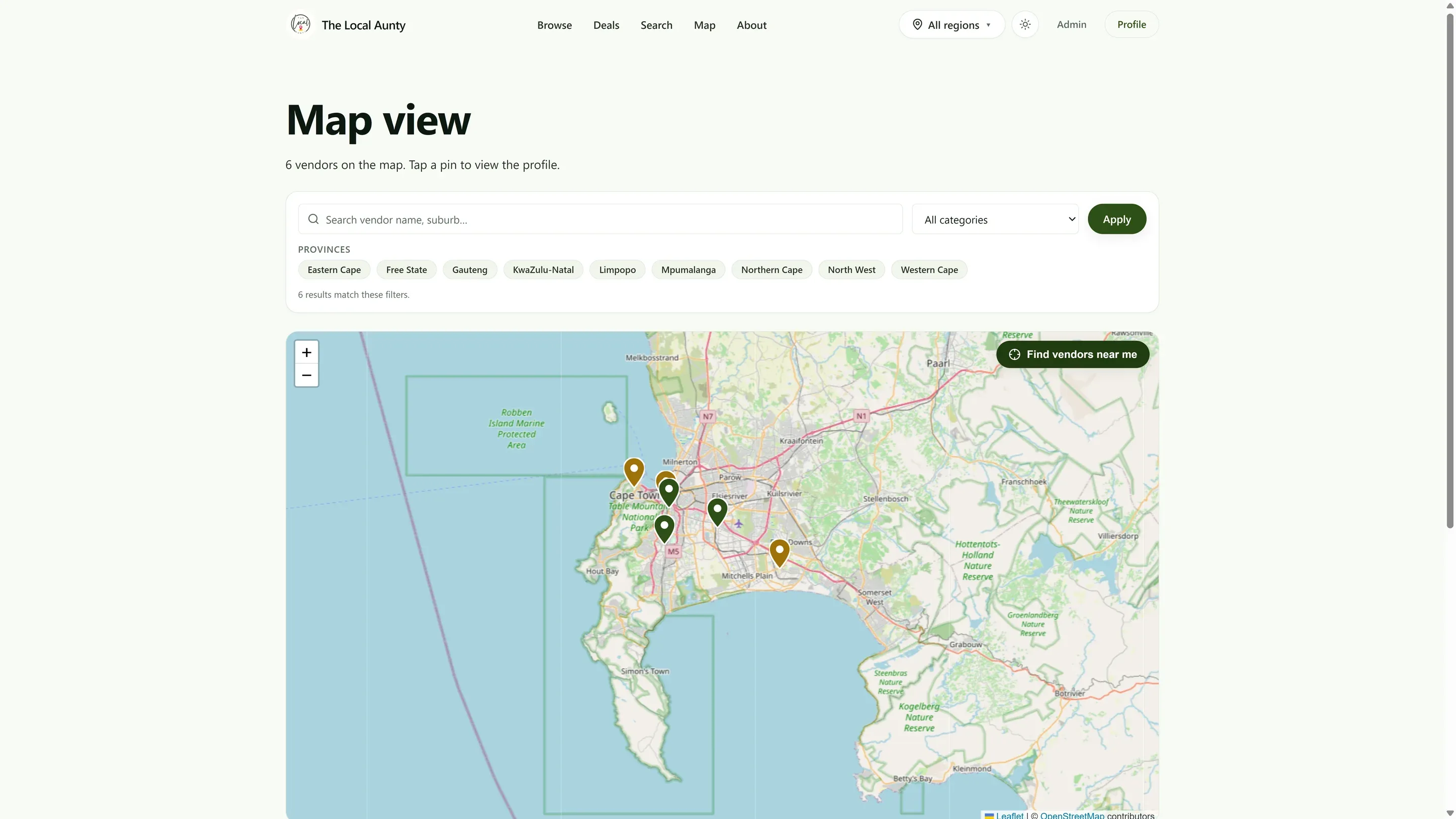Click the Simon's Town label on map
The width and height of the screenshot is (1456, 819).
pyautogui.click(x=645, y=671)
